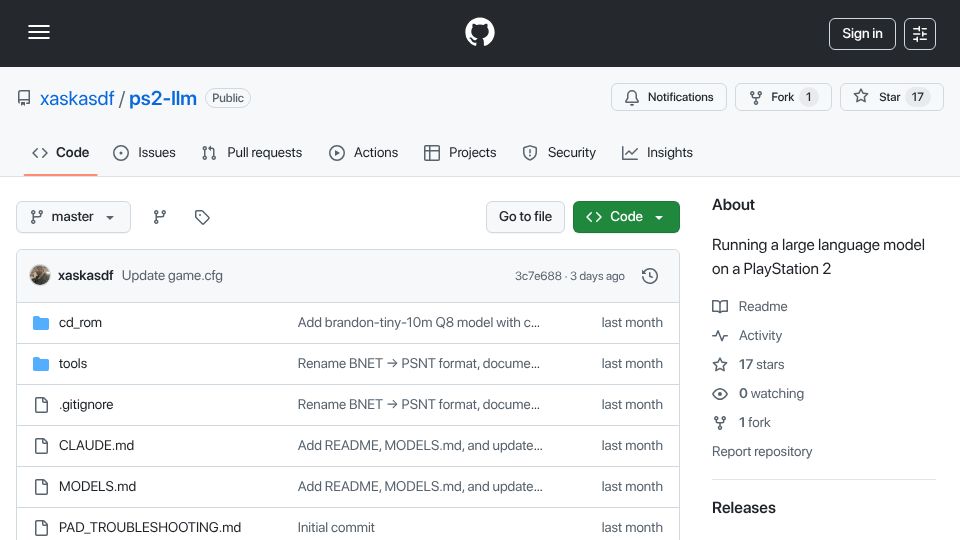Fork the repository

[783, 97]
